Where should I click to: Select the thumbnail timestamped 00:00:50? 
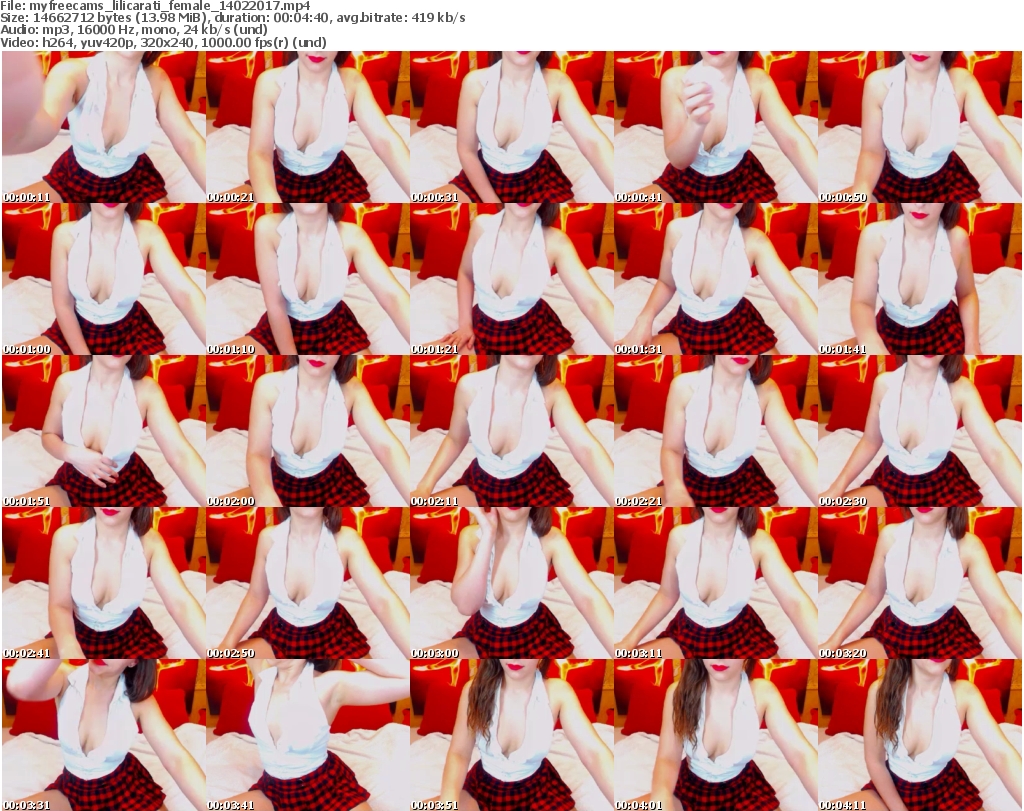[920, 127]
